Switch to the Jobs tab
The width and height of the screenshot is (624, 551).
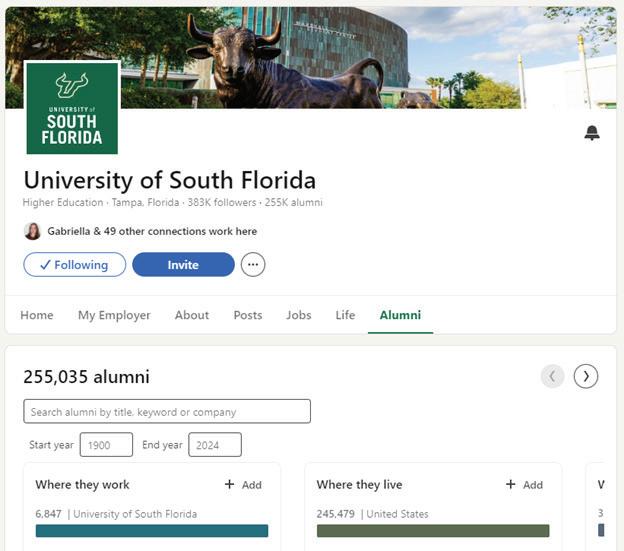pyautogui.click(x=299, y=315)
